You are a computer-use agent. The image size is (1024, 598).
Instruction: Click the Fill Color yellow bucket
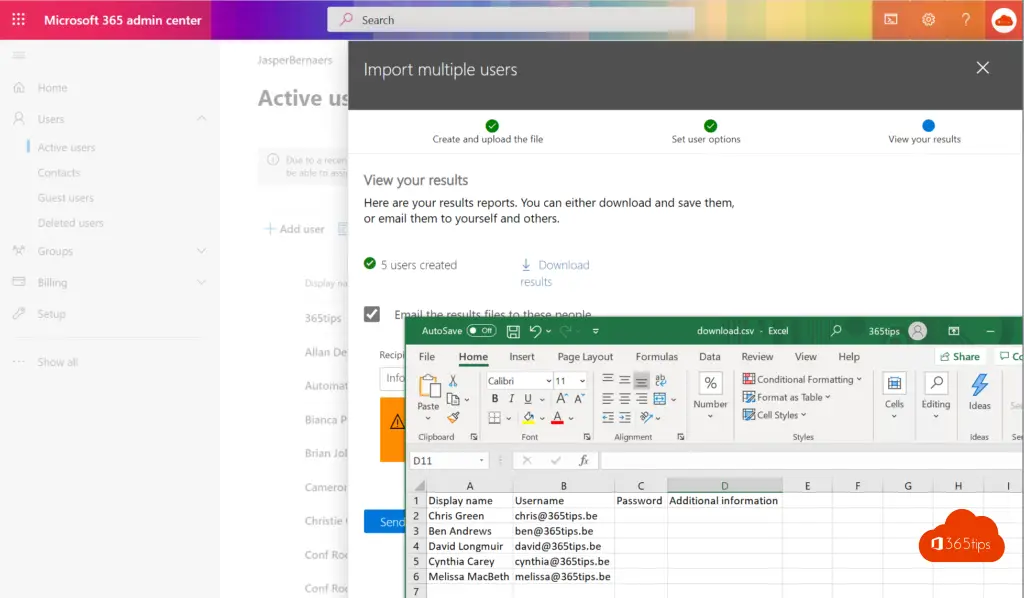click(528, 417)
